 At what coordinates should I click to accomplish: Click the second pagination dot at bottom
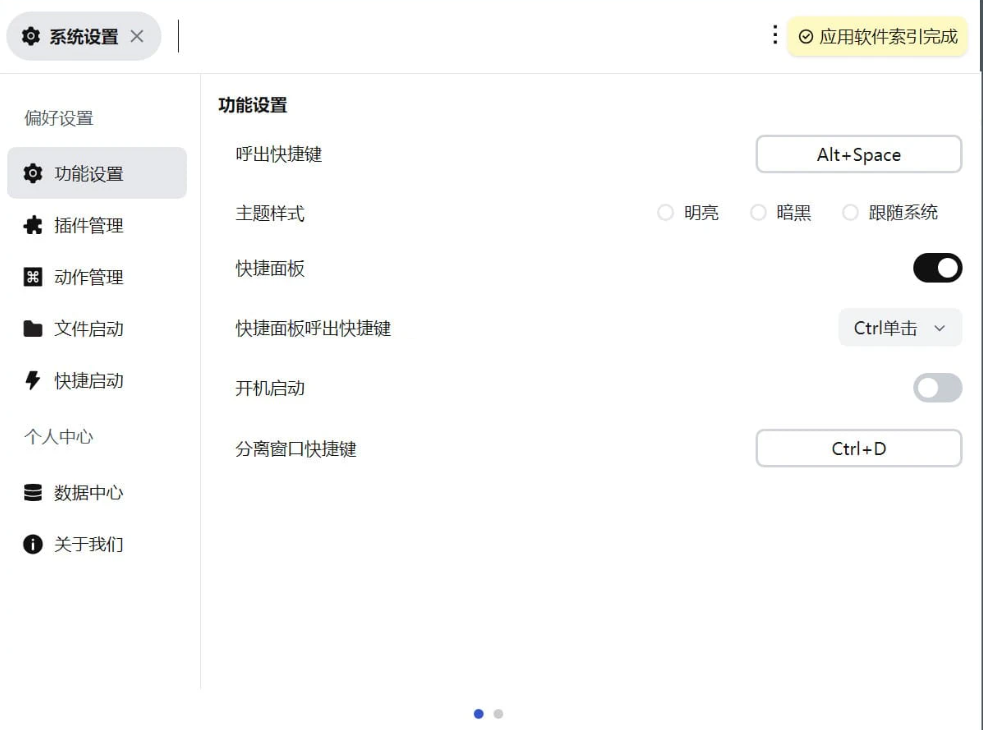click(499, 713)
